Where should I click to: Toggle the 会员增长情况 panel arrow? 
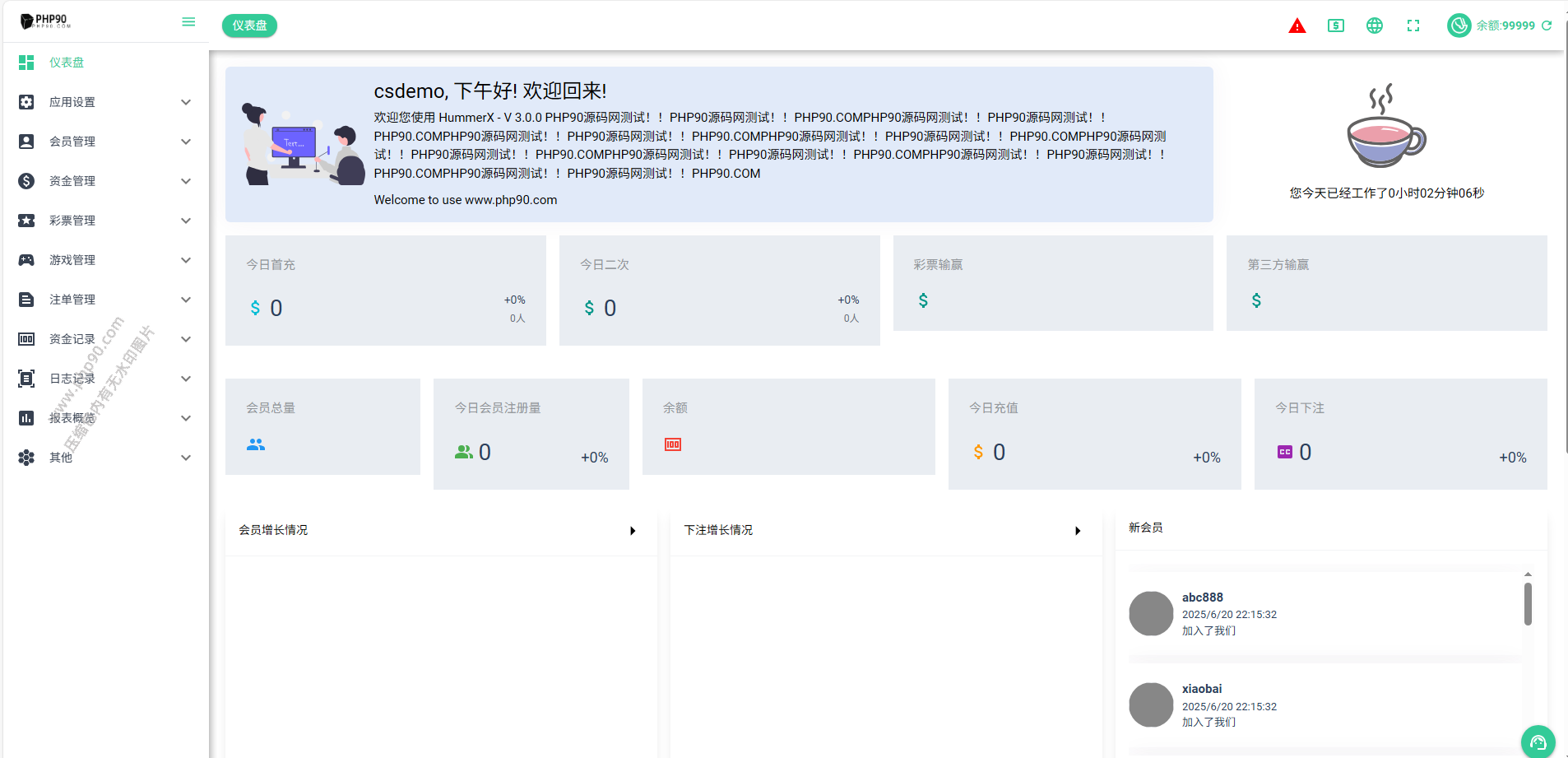coord(633,531)
